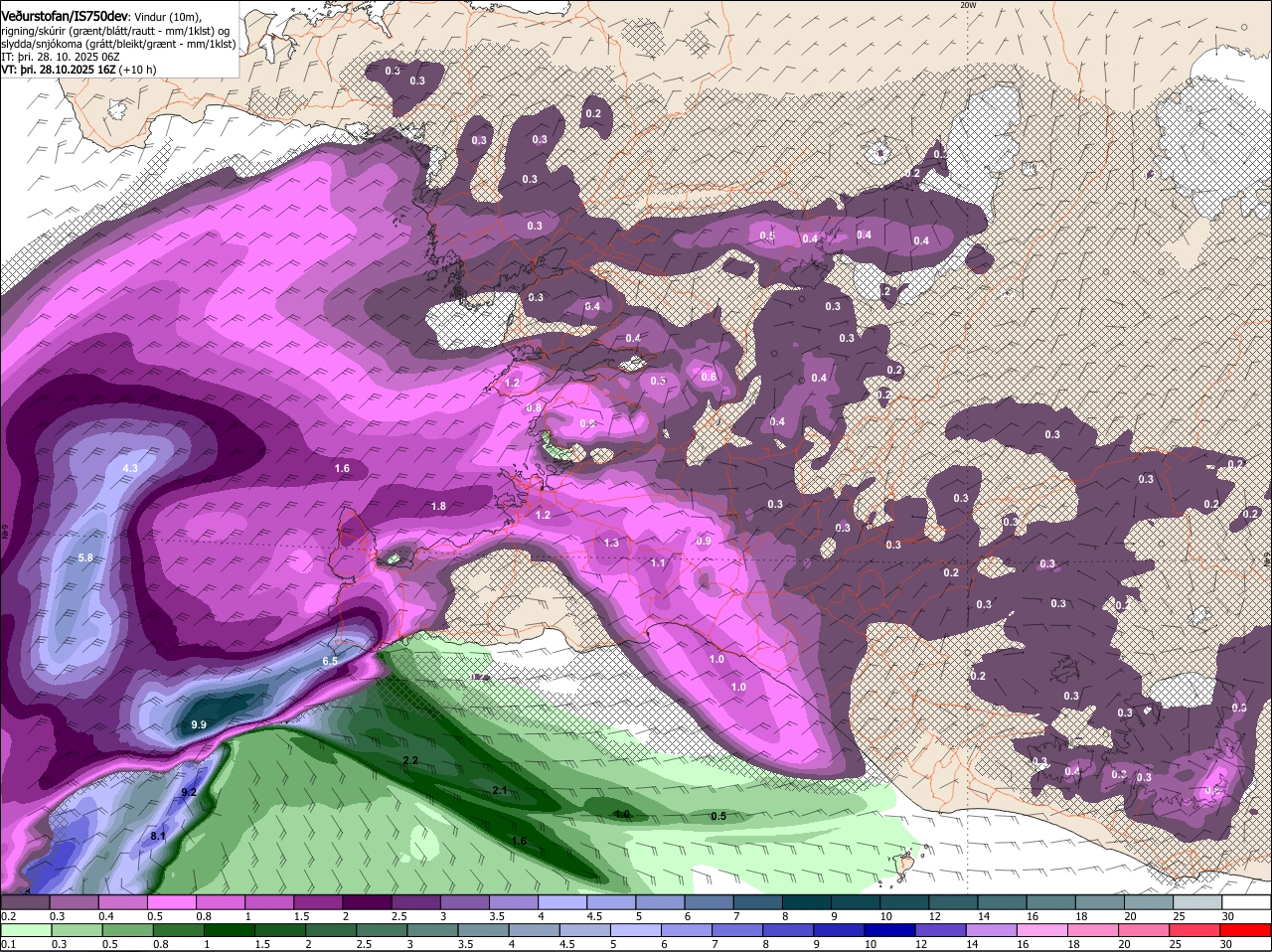Click the 20W longitude label at top
Viewport: 1272px width, 952px height.
click(x=968, y=5)
